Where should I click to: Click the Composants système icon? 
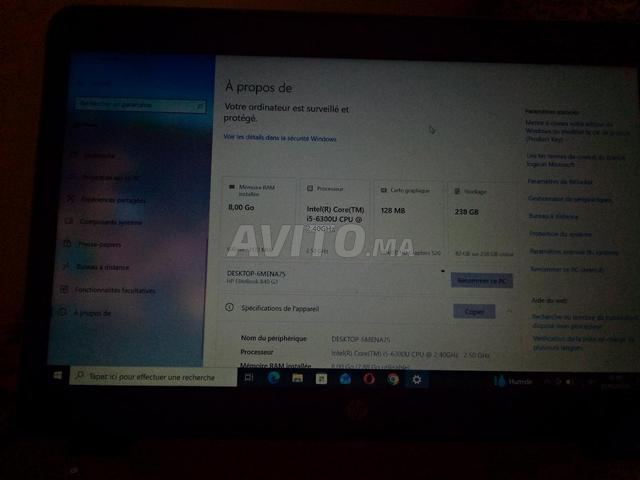[x=69, y=221]
